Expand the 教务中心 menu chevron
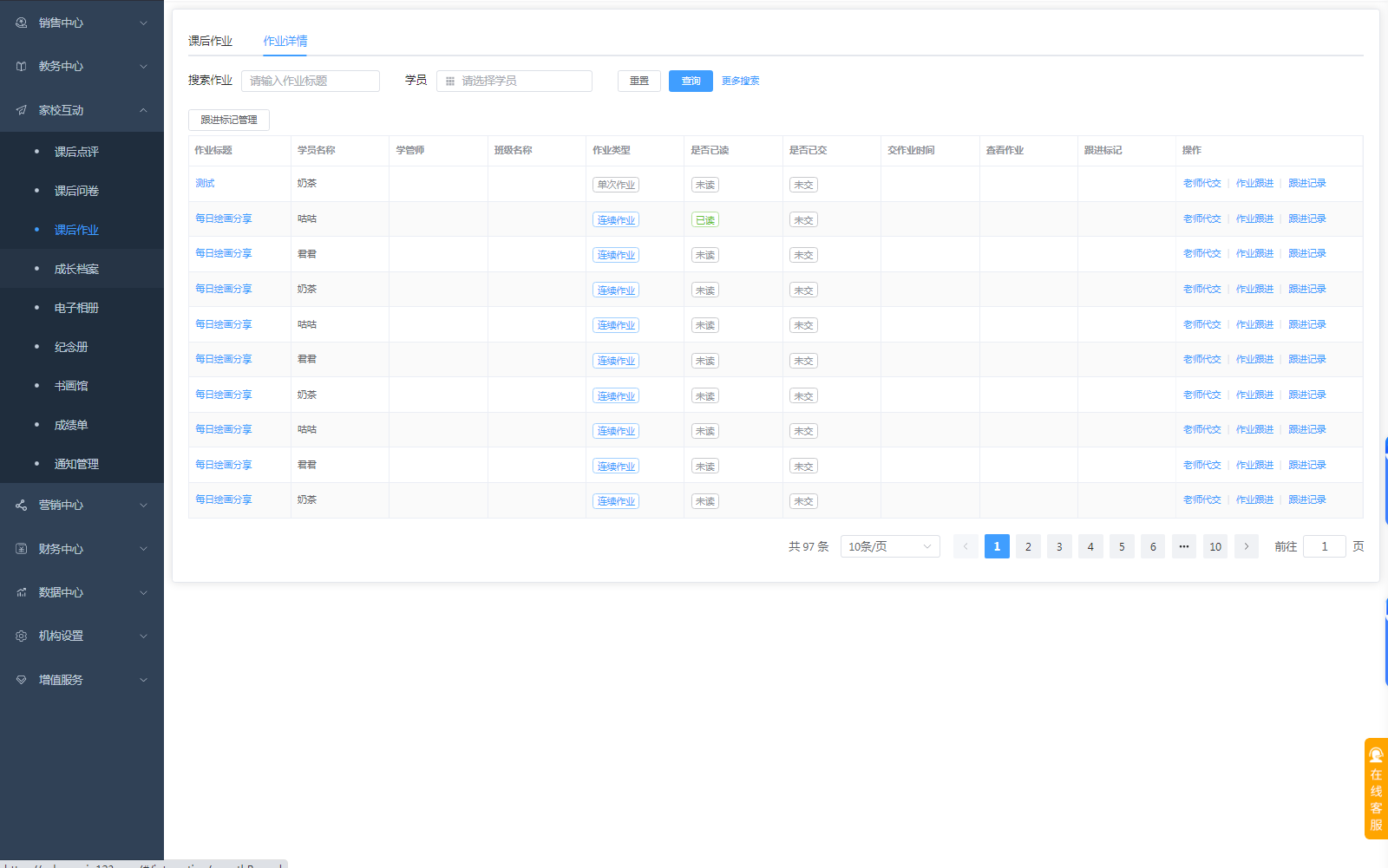The width and height of the screenshot is (1388, 868). (x=144, y=66)
